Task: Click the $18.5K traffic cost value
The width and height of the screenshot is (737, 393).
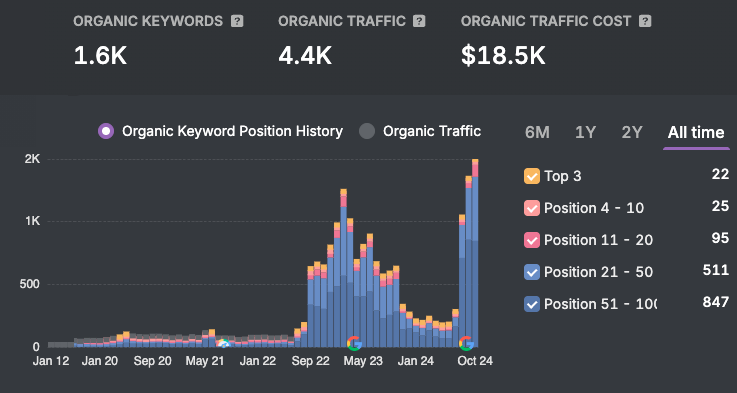Action: [x=503, y=56]
